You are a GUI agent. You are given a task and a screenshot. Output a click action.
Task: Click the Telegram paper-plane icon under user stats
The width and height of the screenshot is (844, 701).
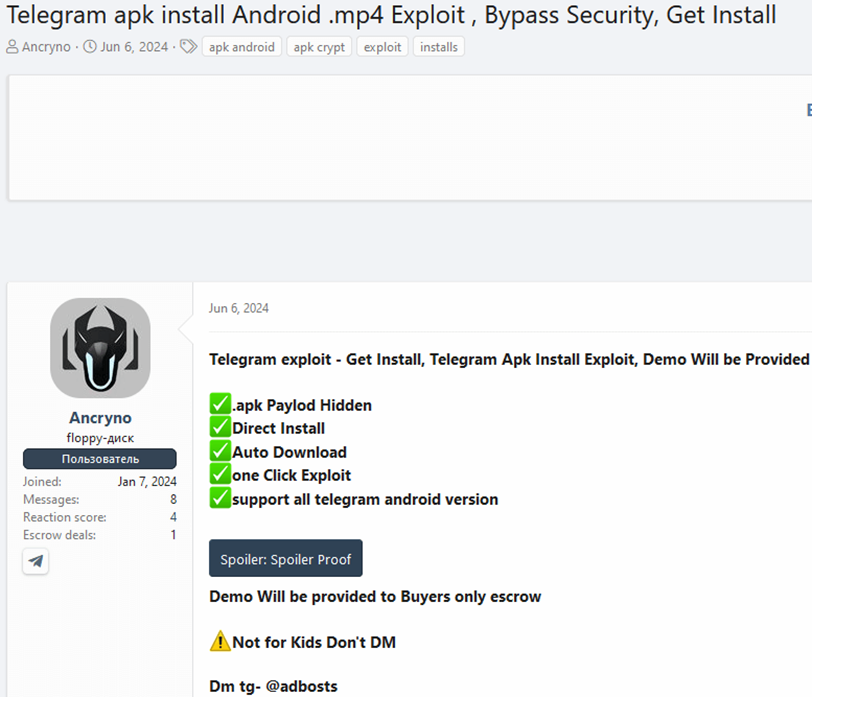(x=36, y=561)
